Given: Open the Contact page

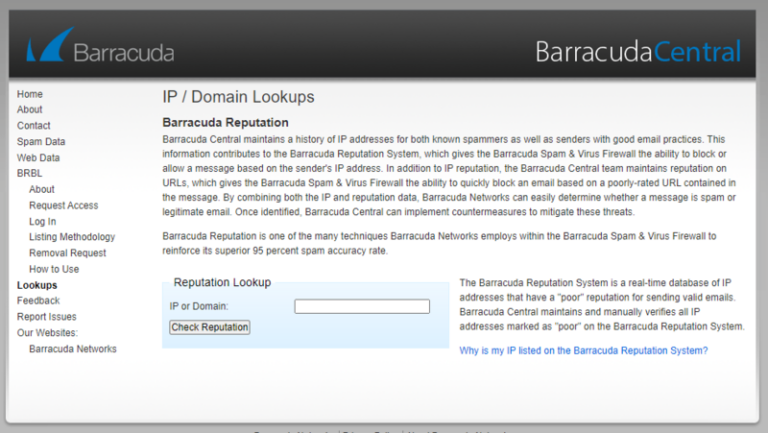Looking at the screenshot, I should [34, 125].
